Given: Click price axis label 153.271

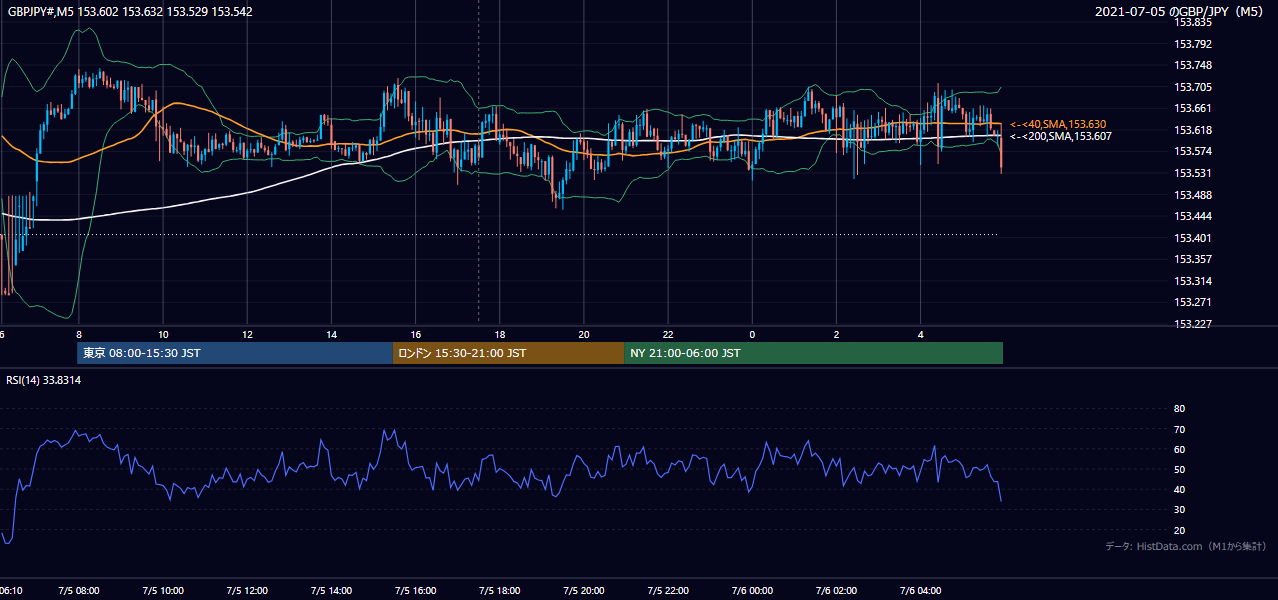Looking at the screenshot, I should [1193, 302].
